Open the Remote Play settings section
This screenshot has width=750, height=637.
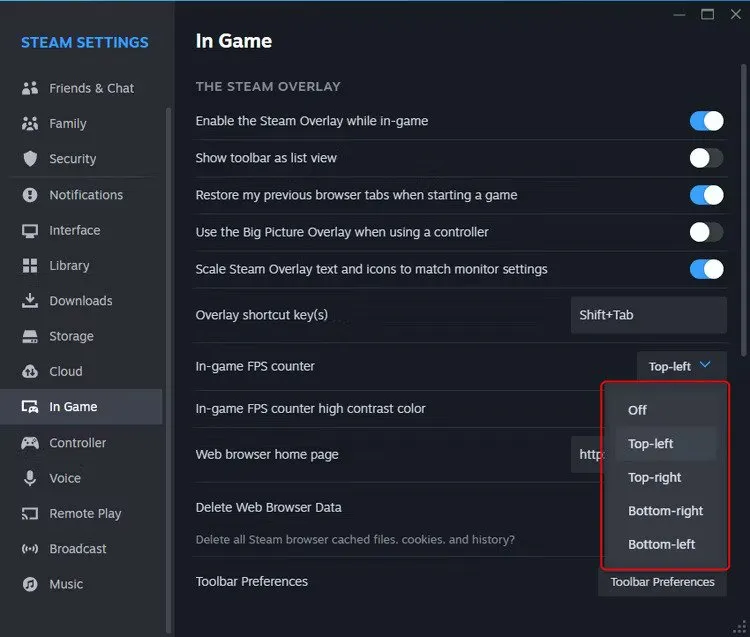point(85,513)
